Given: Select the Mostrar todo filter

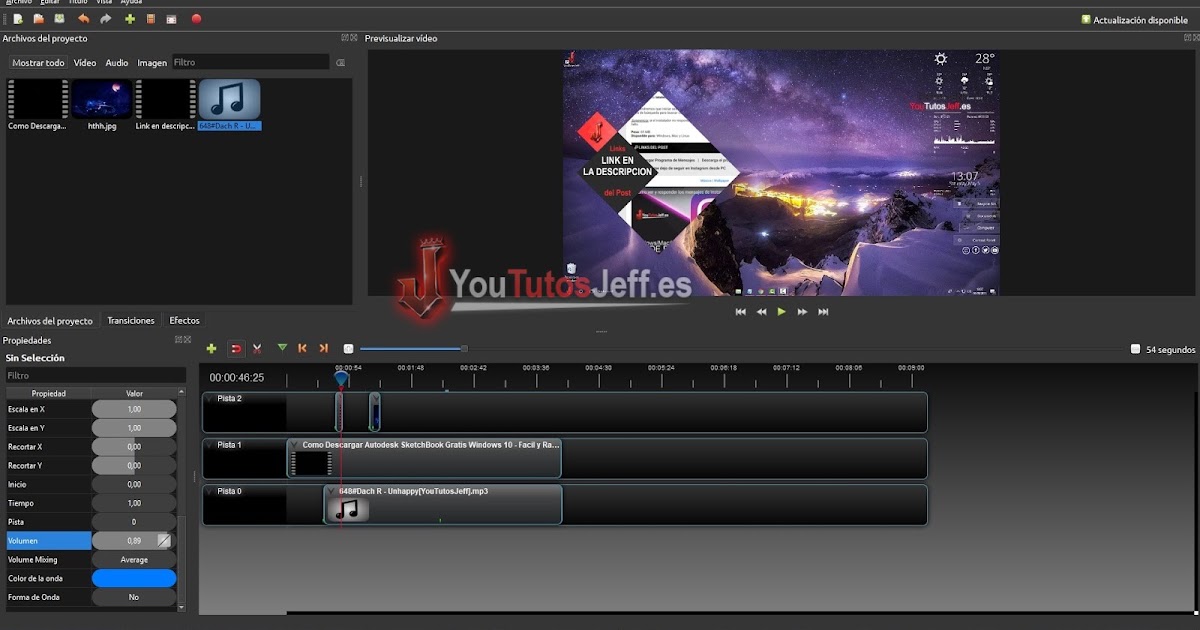Looking at the screenshot, I should [x=38, y=63].
